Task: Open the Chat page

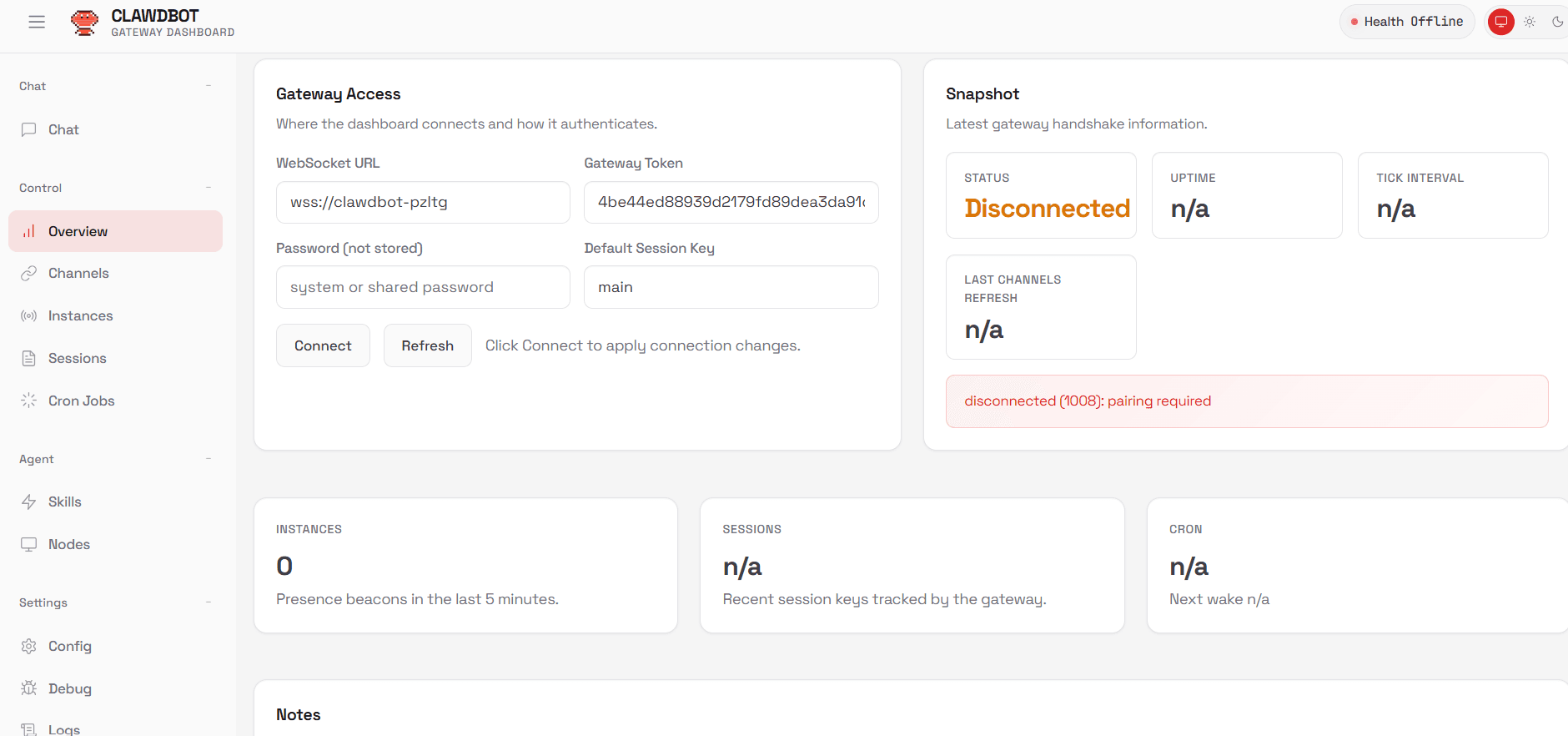Action: [x=115, y=129]
